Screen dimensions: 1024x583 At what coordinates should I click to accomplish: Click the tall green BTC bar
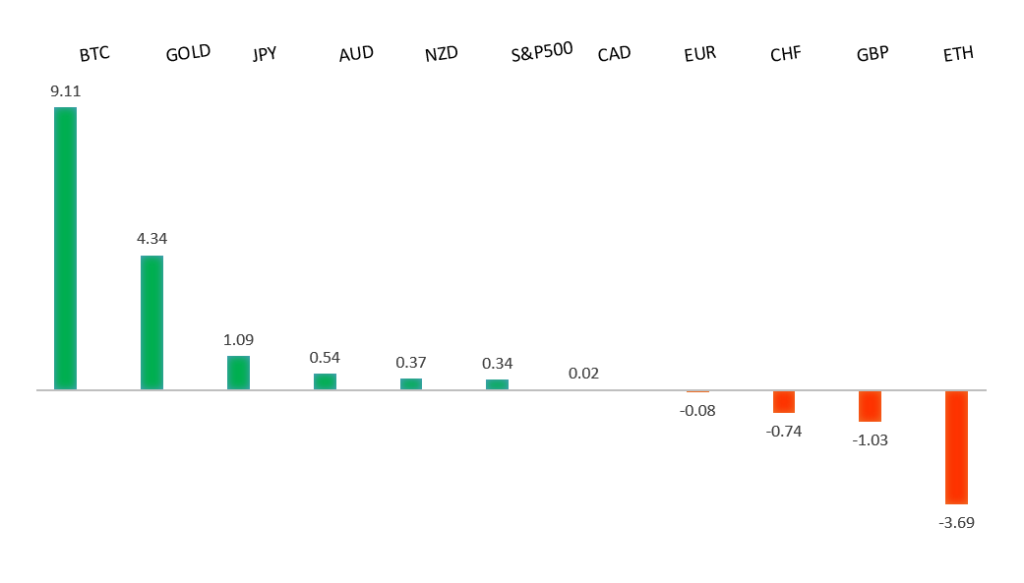pyautogui.click(x=65, y=248)
